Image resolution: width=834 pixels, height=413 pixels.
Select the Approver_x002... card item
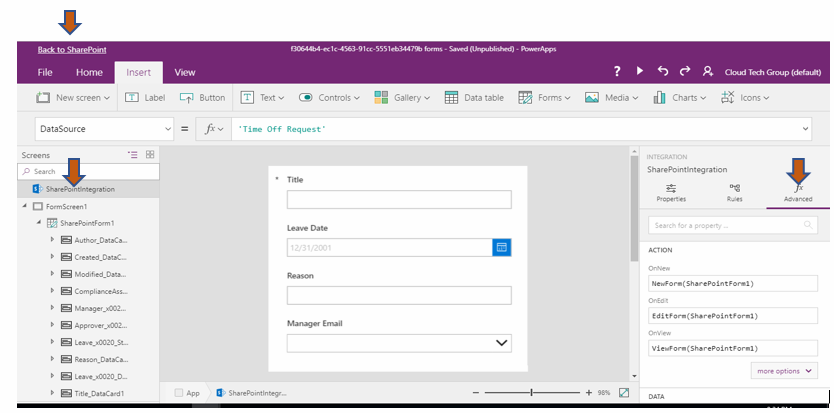coord(101,325)
